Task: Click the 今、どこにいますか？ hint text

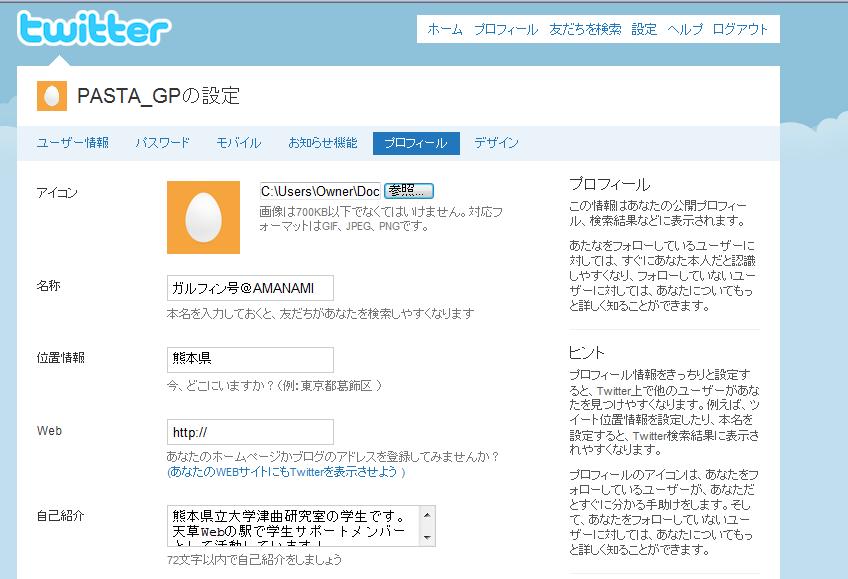Action: 274,386
